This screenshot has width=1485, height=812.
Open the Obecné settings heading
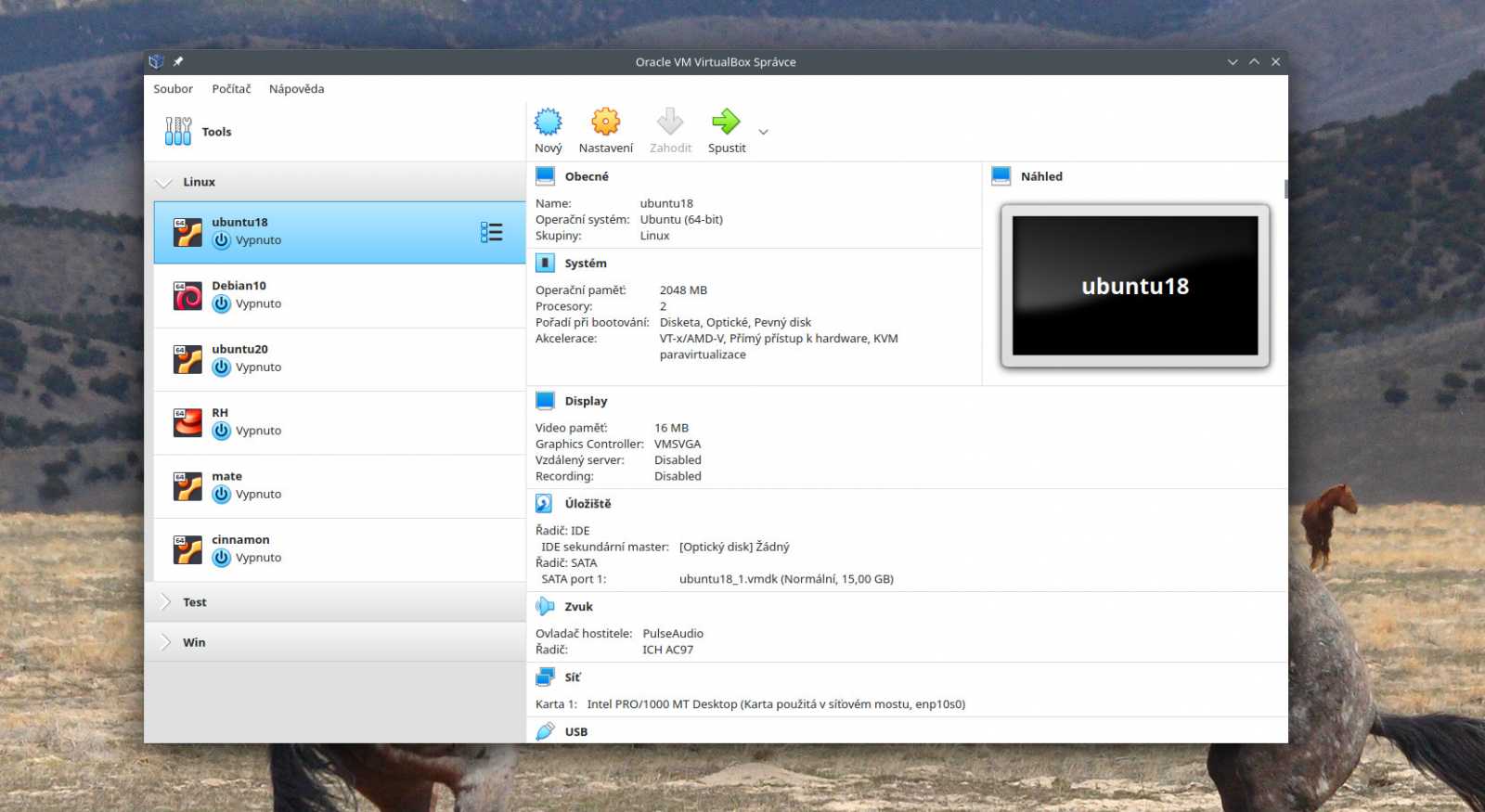tap(587, 176)
